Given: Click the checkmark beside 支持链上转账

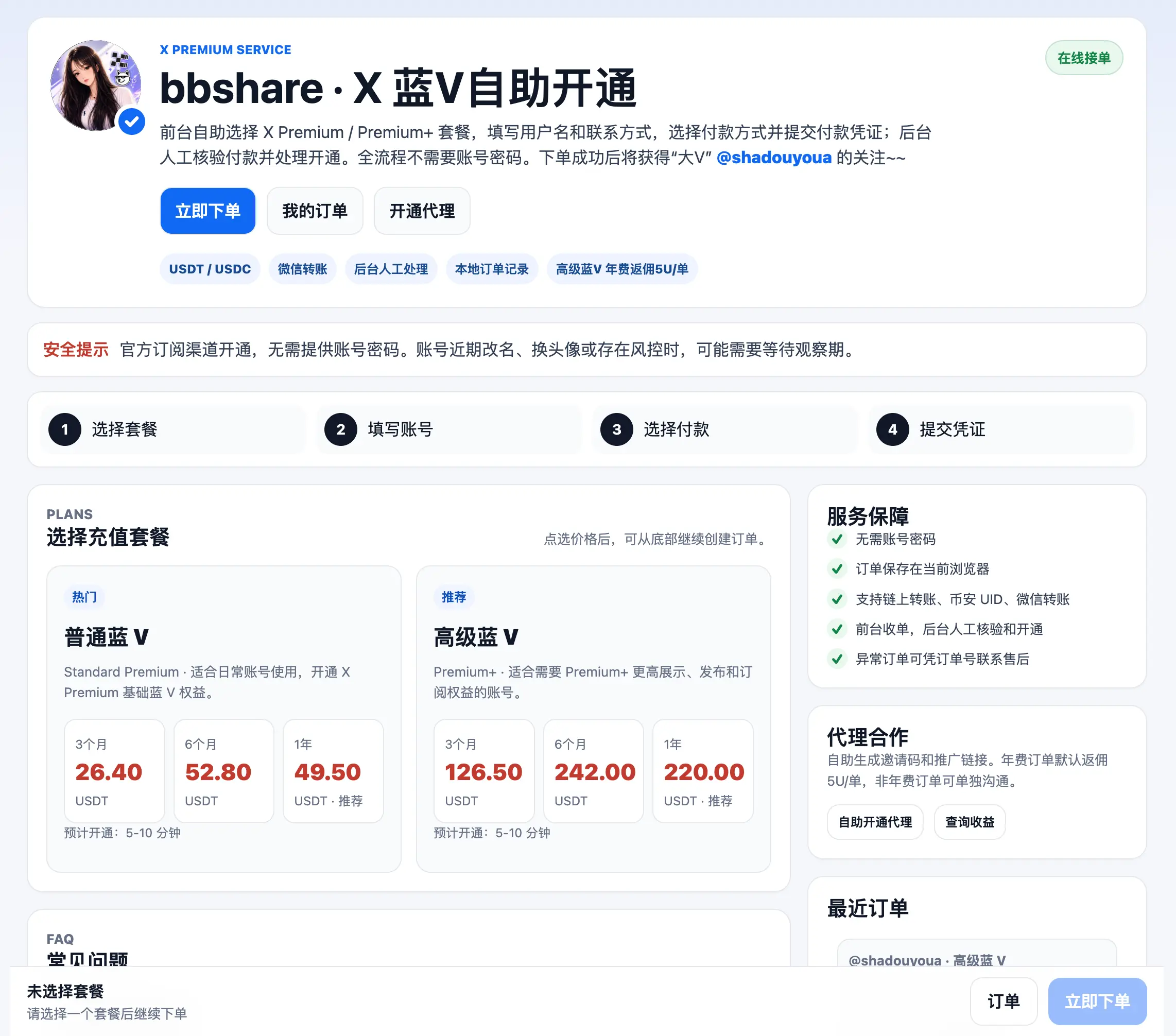Looking at the screenshot, I should 837,599.
